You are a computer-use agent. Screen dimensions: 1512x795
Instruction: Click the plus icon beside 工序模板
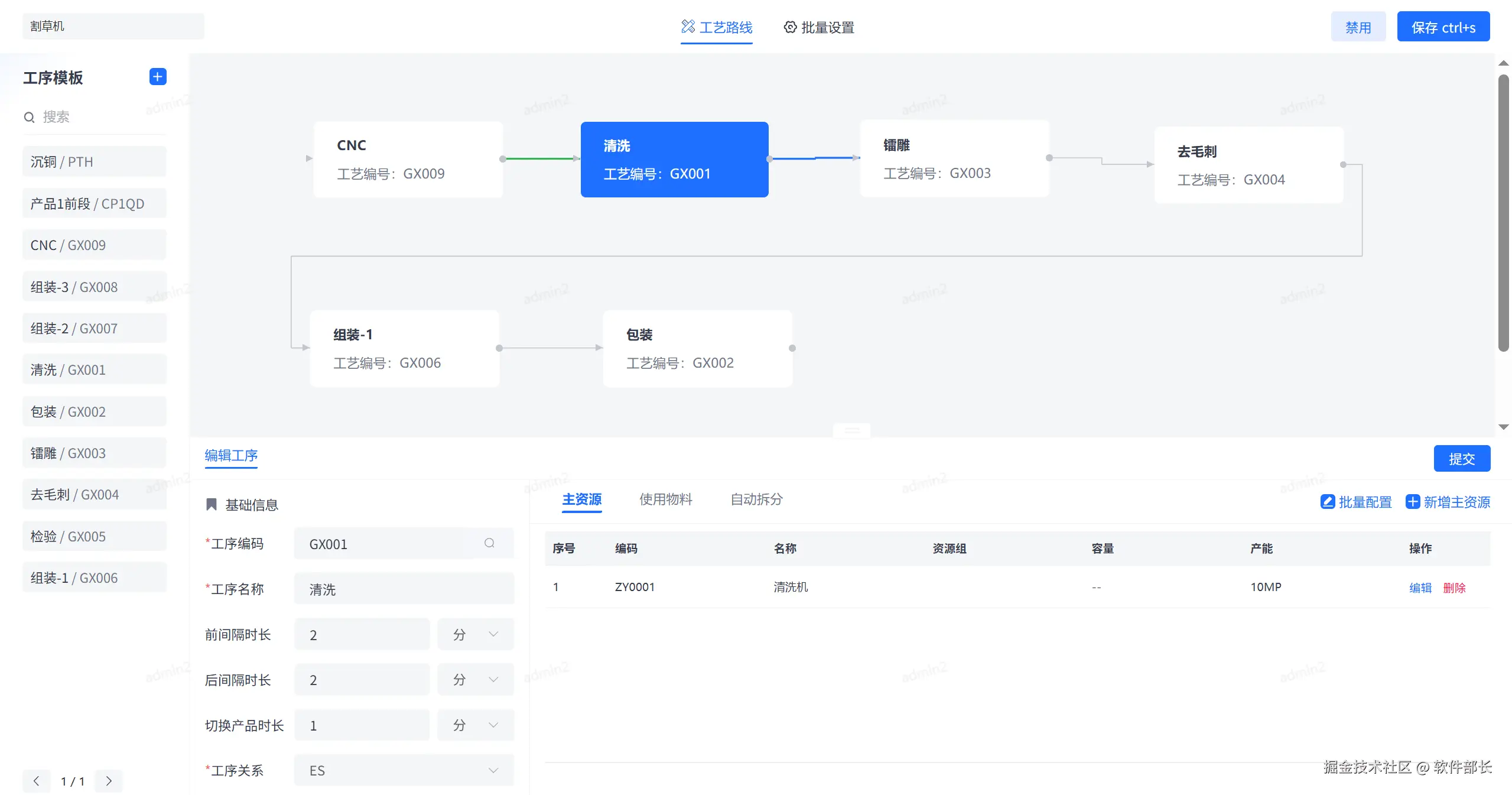coord(158,77)
